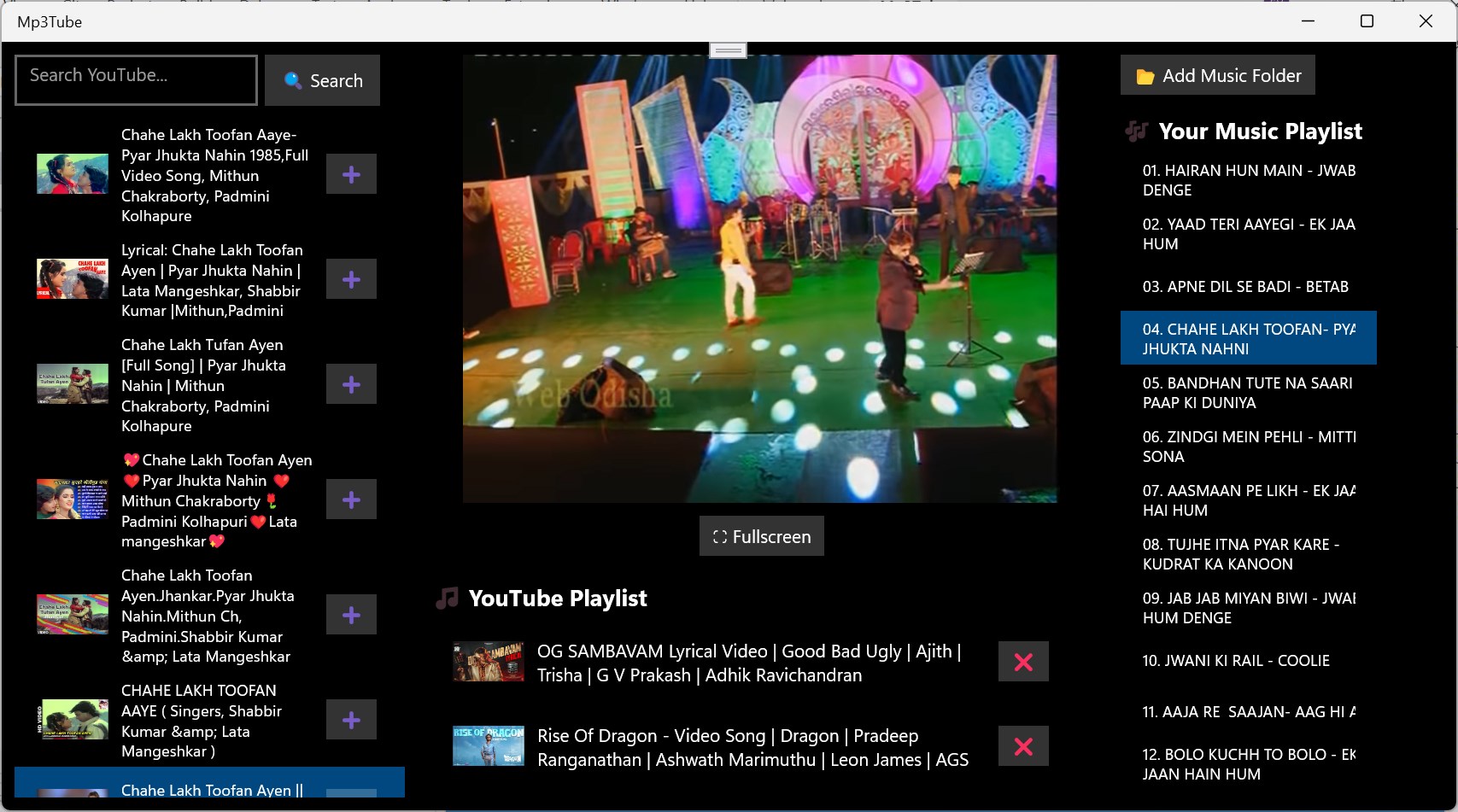This screenshot has height=812, width=1458.
Task: Switch video to Fullscreen
Action: tap(761, 536)
